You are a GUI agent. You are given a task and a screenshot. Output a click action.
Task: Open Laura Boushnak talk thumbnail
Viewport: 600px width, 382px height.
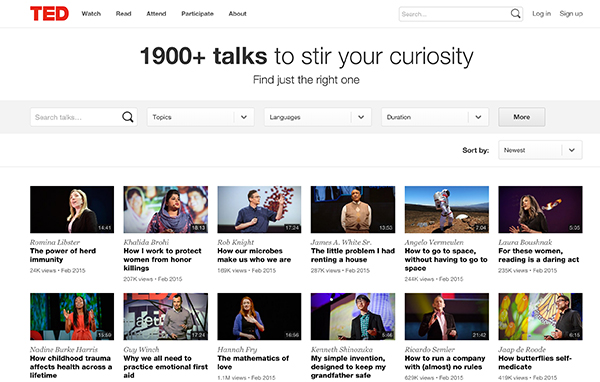(540, 209)
